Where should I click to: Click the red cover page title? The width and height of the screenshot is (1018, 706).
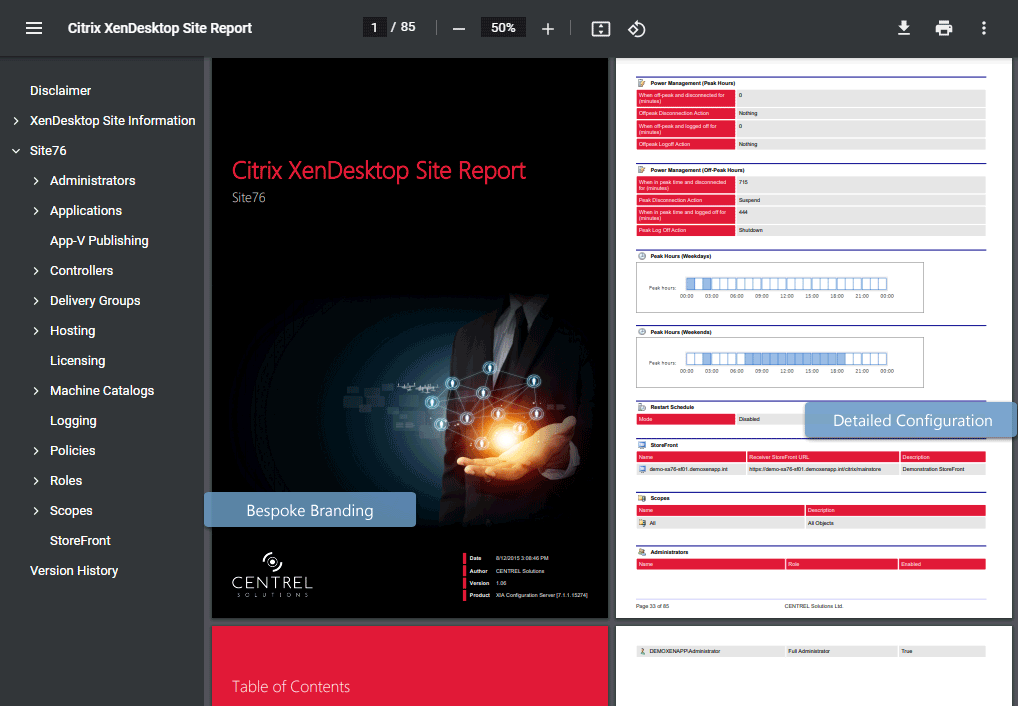[379, 170]
